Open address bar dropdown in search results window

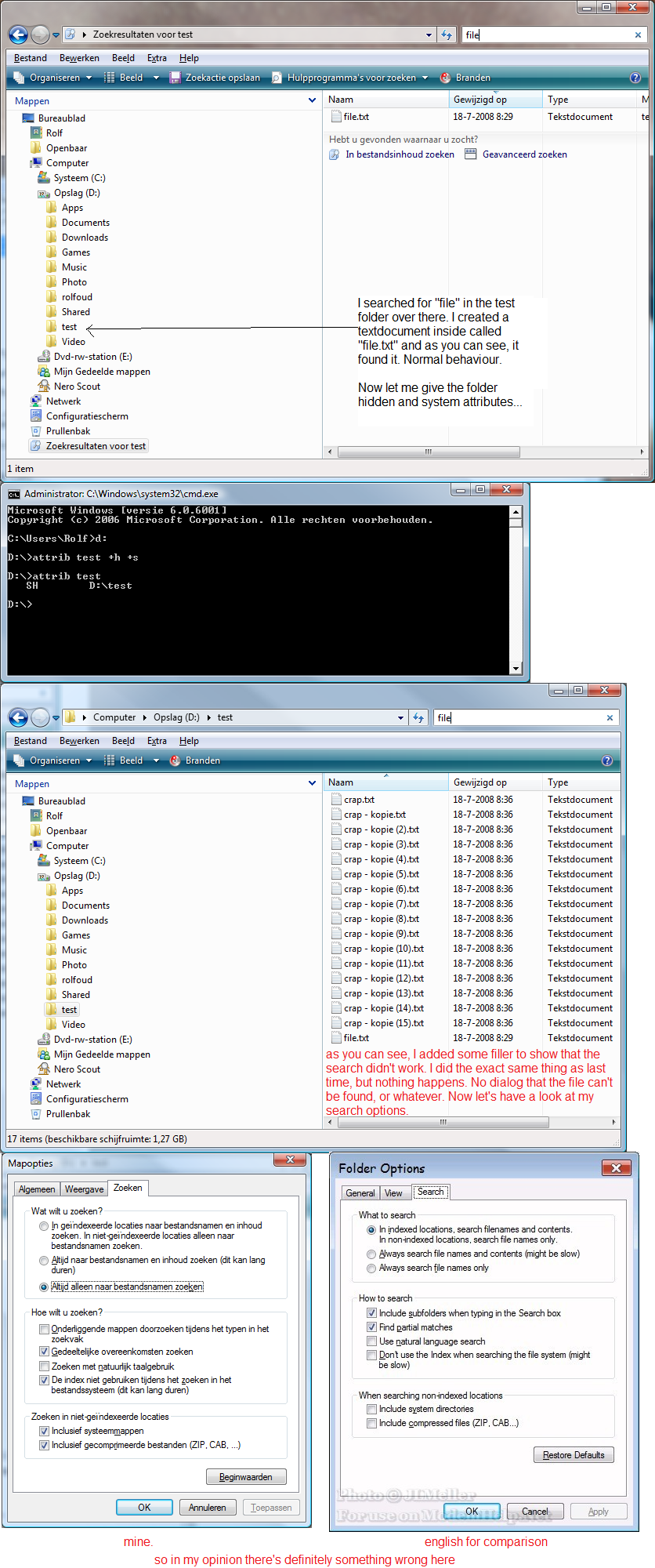429,34
